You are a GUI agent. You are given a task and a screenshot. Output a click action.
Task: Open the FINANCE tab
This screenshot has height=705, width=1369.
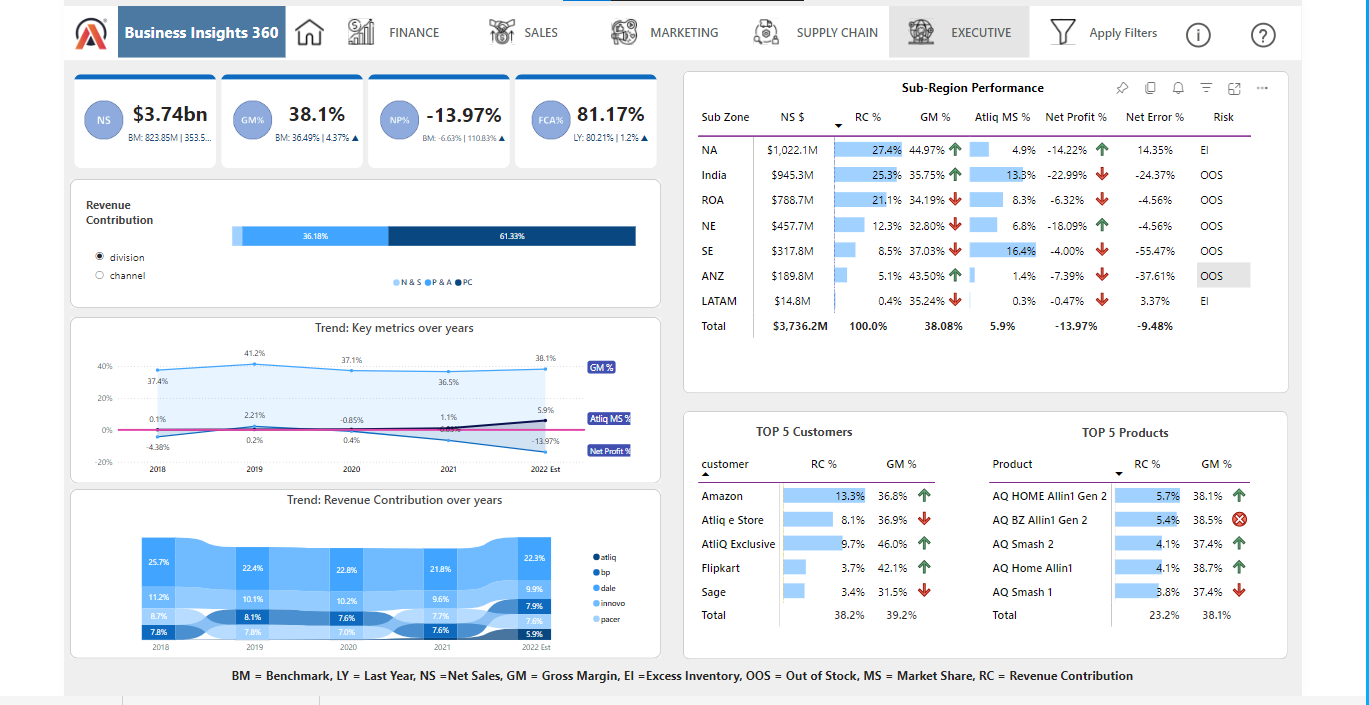(414, 33)
